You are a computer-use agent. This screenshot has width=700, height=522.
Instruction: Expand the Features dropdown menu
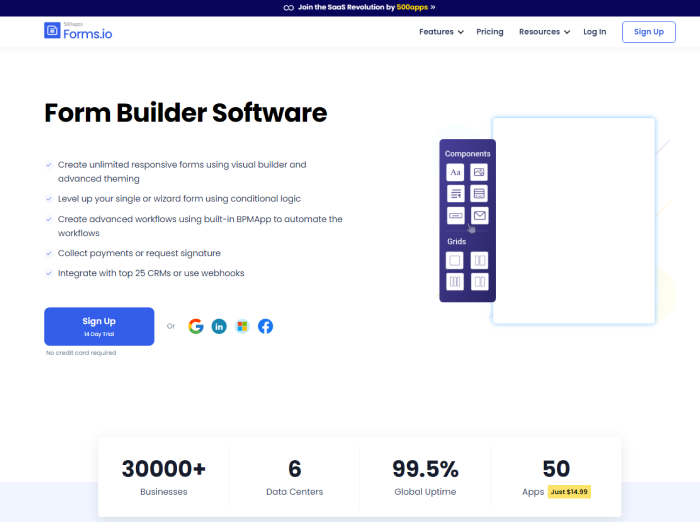tap(441, 32)
